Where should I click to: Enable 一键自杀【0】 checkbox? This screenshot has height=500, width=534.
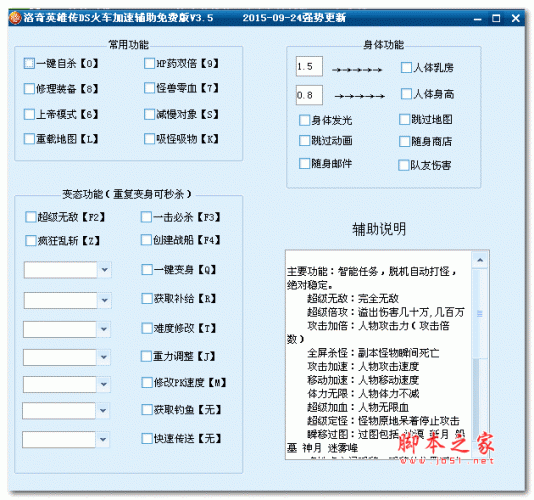point(29,63)
